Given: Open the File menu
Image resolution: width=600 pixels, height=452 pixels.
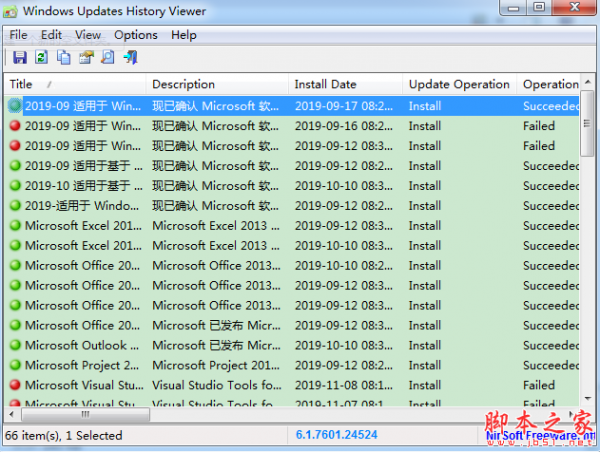Looking at the screenshot, I should pos(18,35).
